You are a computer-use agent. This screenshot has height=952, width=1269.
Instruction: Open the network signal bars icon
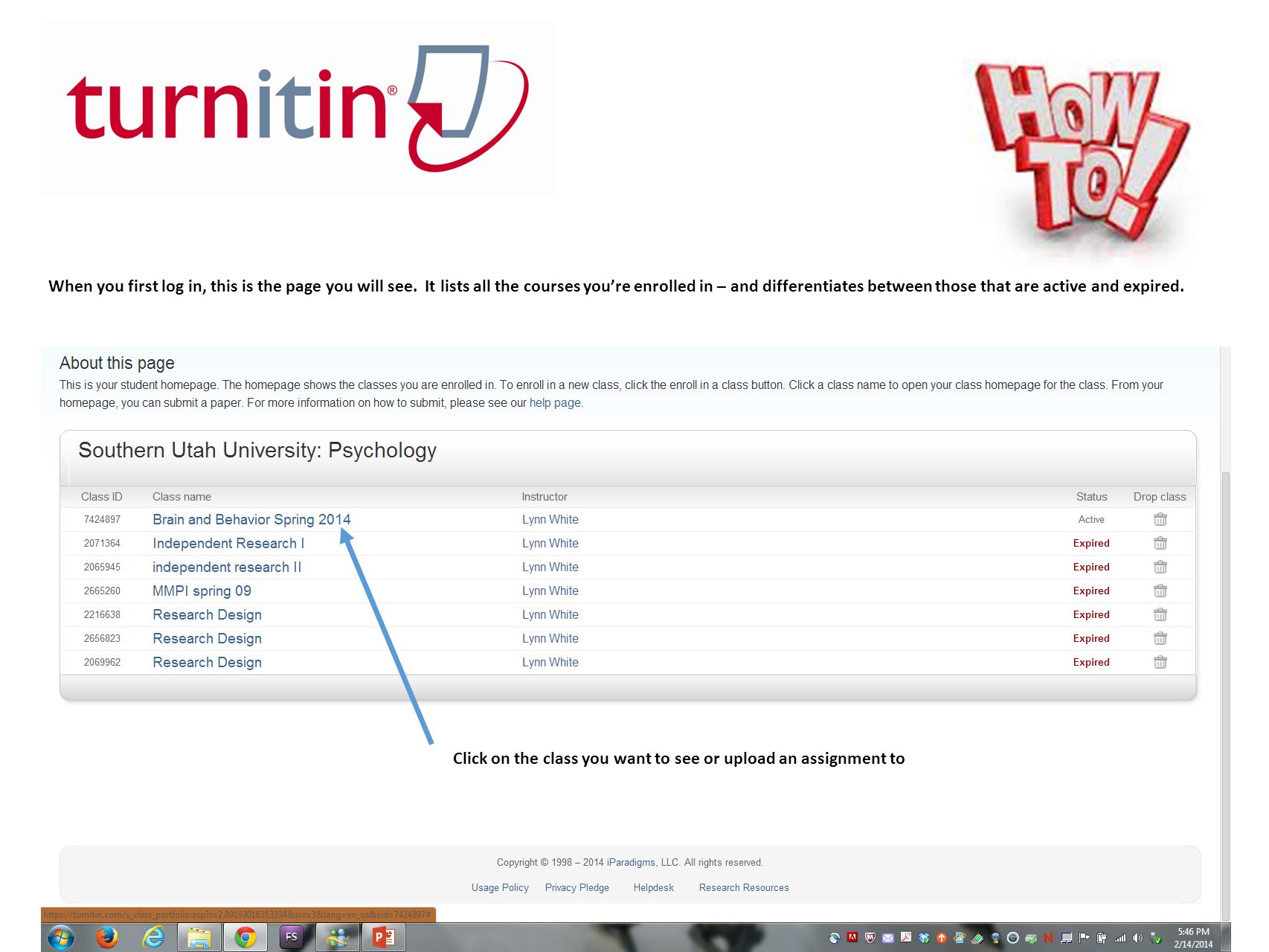click(x=1119, y=939)
